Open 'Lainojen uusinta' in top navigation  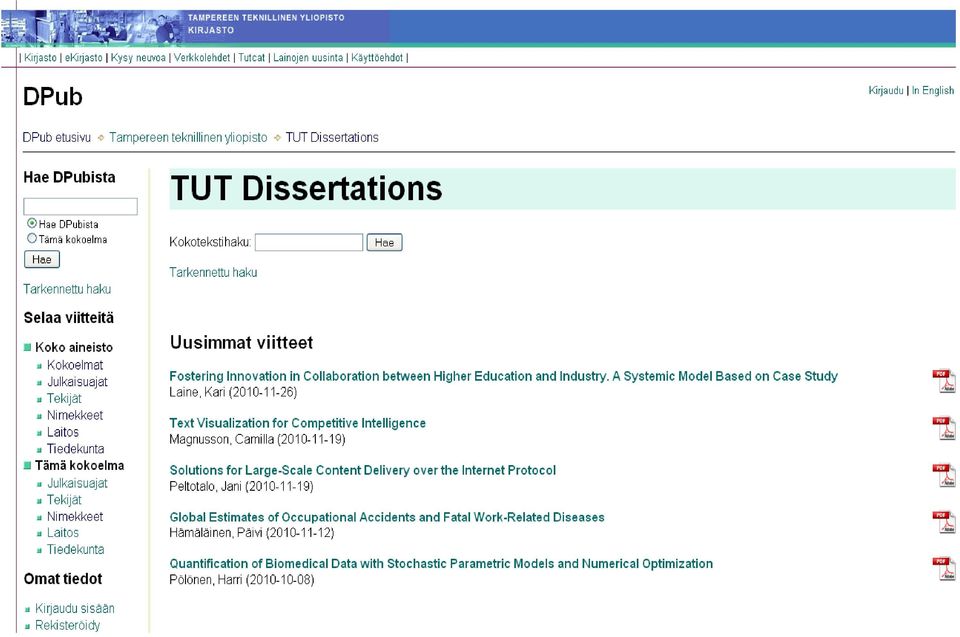[308, 58]
